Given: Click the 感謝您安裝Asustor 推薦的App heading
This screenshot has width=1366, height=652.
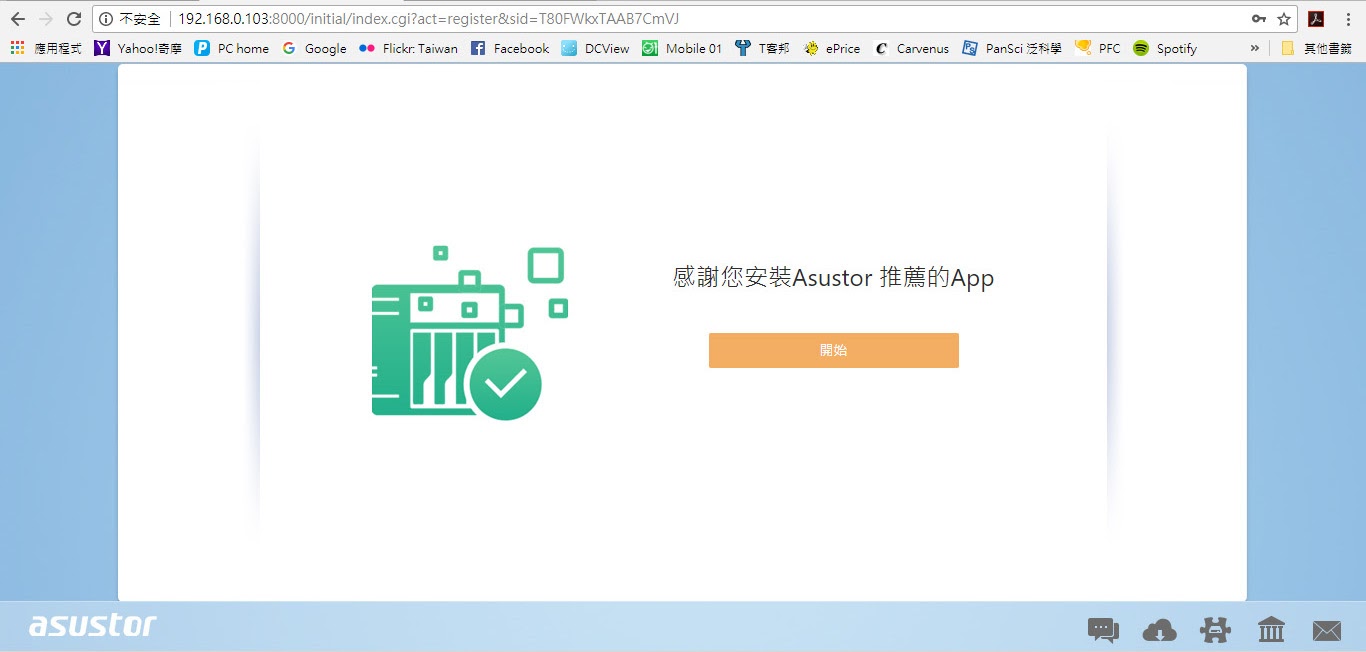Looking at the screenshot, I should point(833,277).
